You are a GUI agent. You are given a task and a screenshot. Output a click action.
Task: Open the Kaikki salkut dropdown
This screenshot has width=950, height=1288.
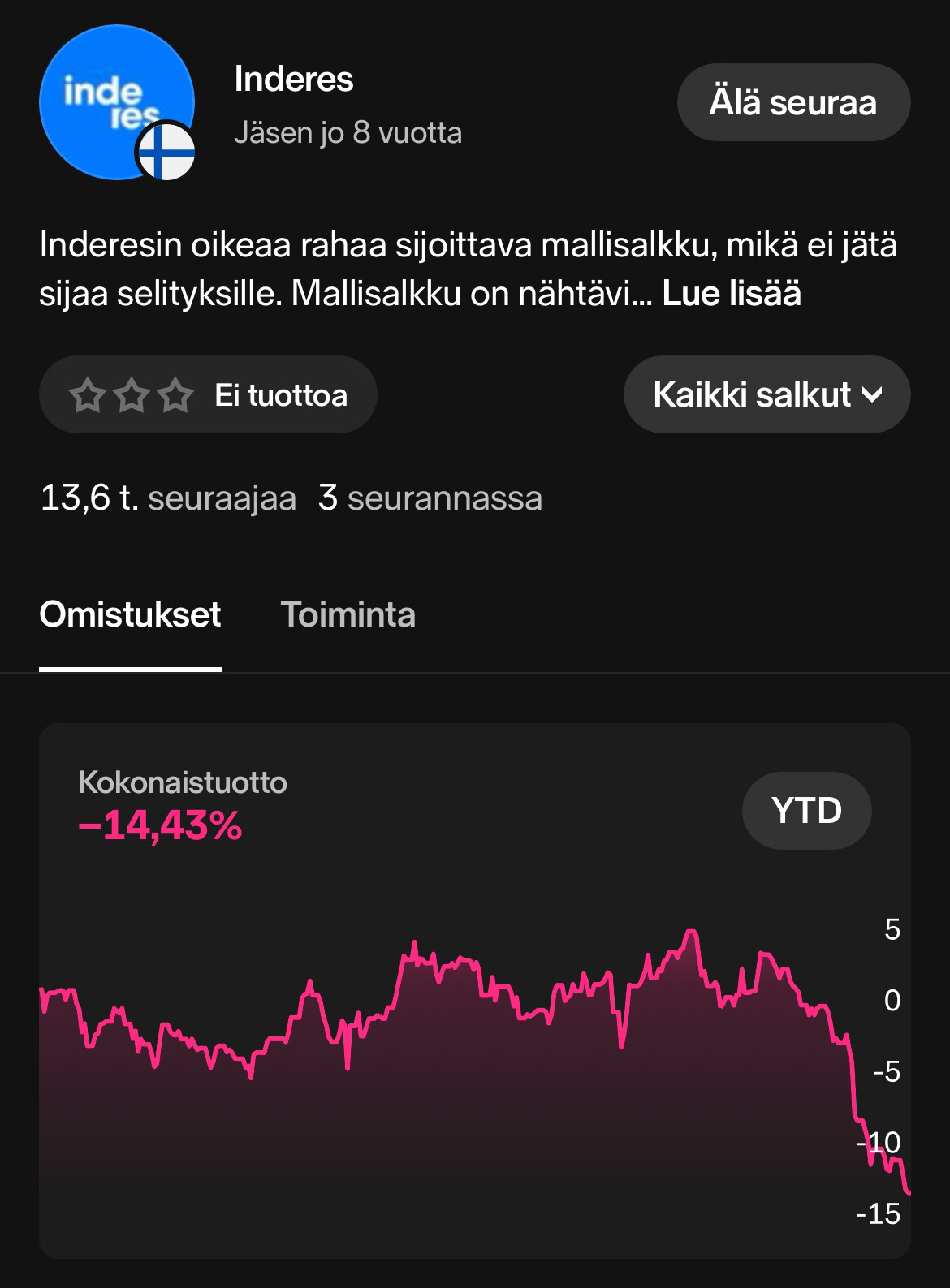click(766, 394)
